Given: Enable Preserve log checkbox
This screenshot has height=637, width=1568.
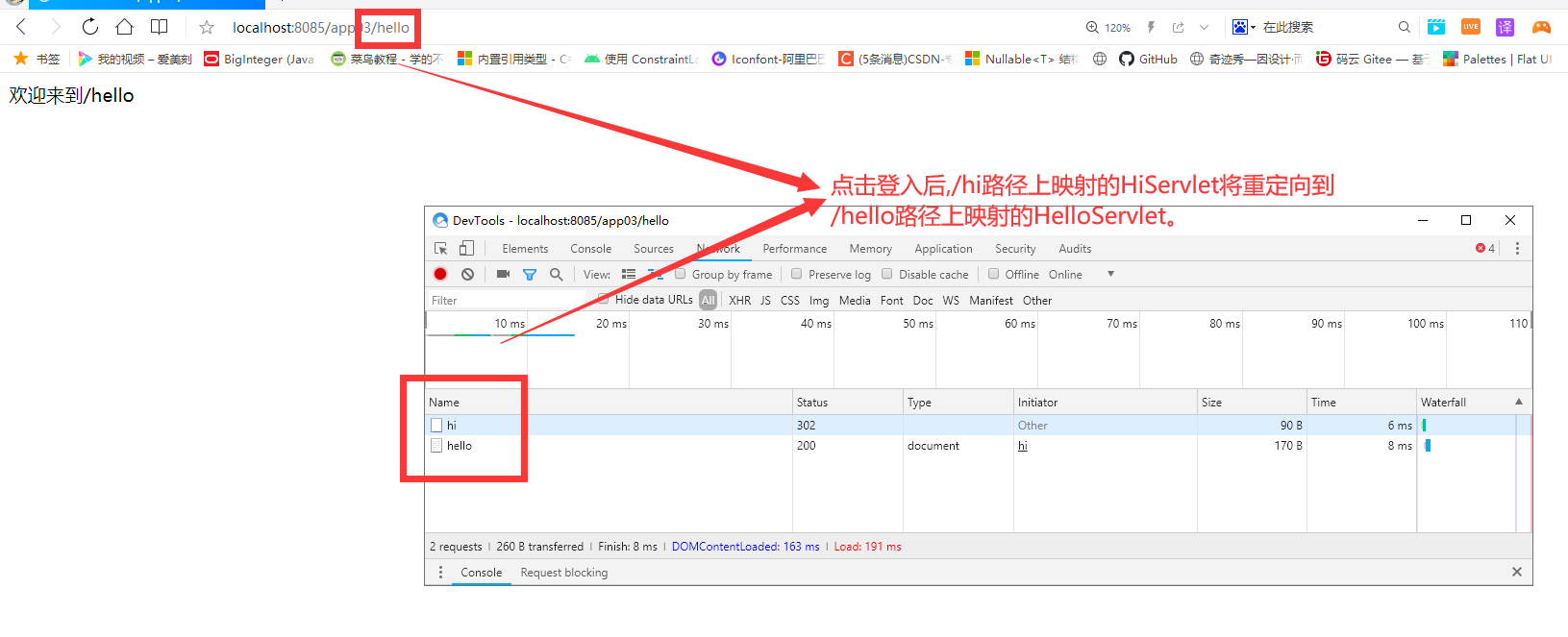Looking at the screenshot, I should pos(796,274).
